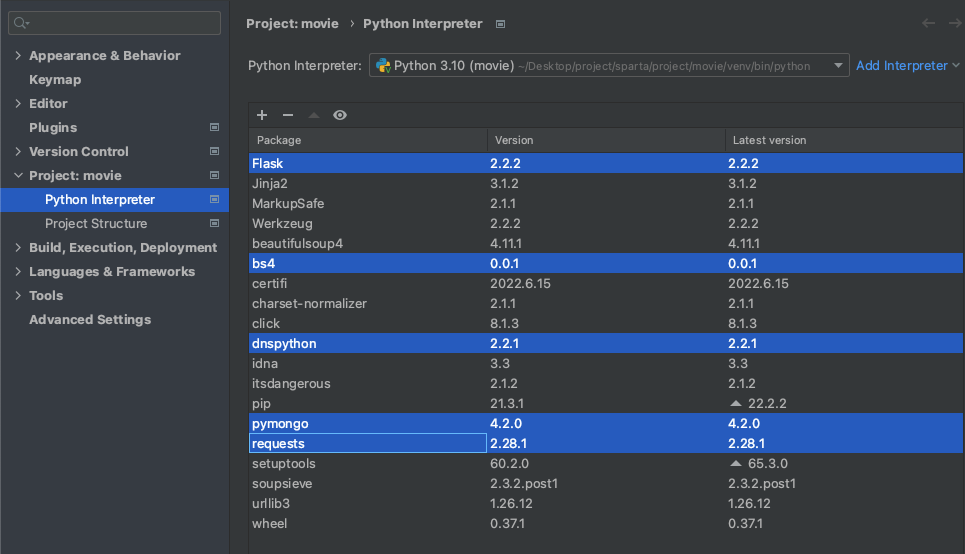Select the Jinja2 package row
965x554 pixels.
pos(606,183)
